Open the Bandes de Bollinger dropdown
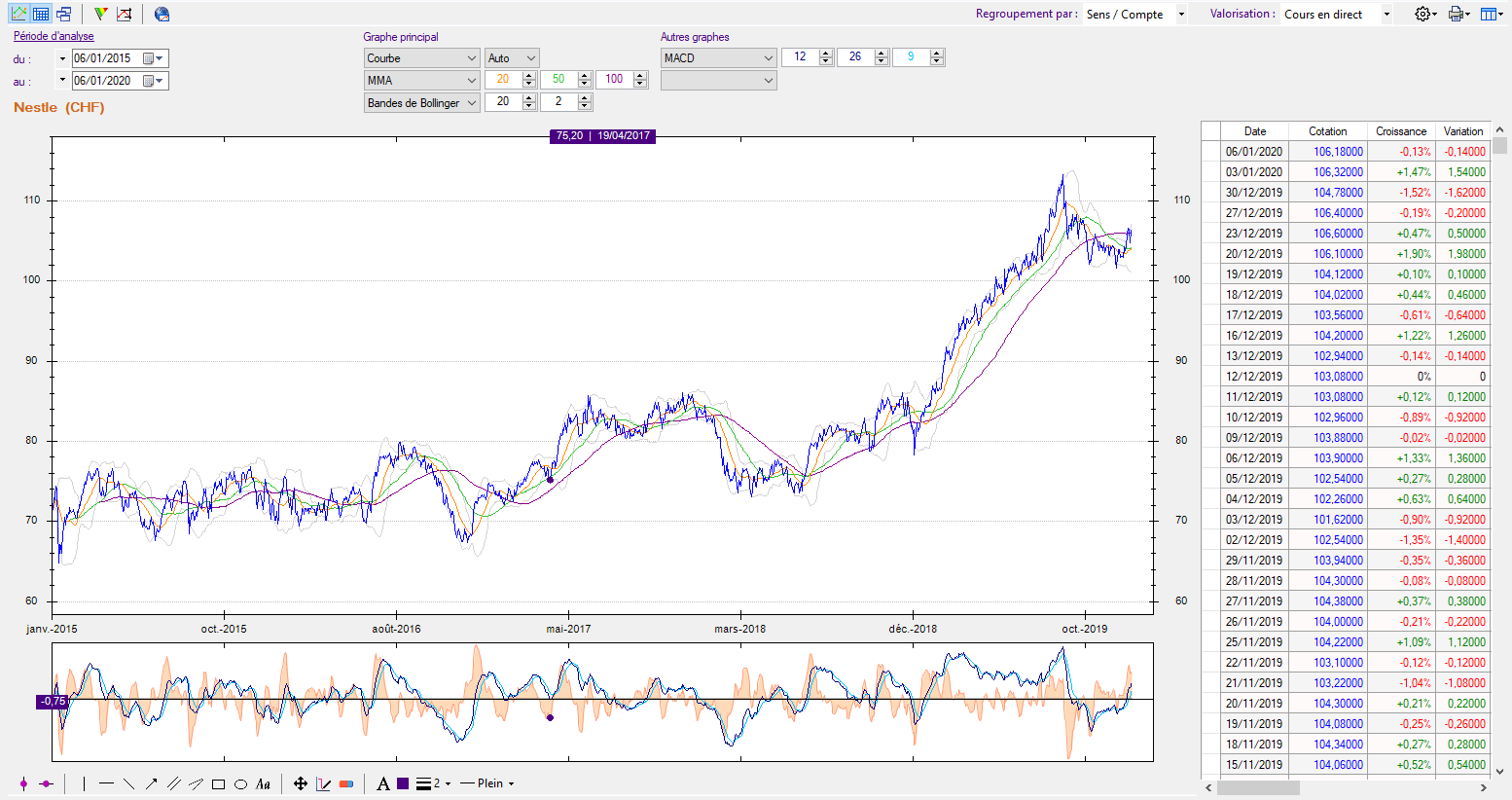 click(x=421, y=102)
